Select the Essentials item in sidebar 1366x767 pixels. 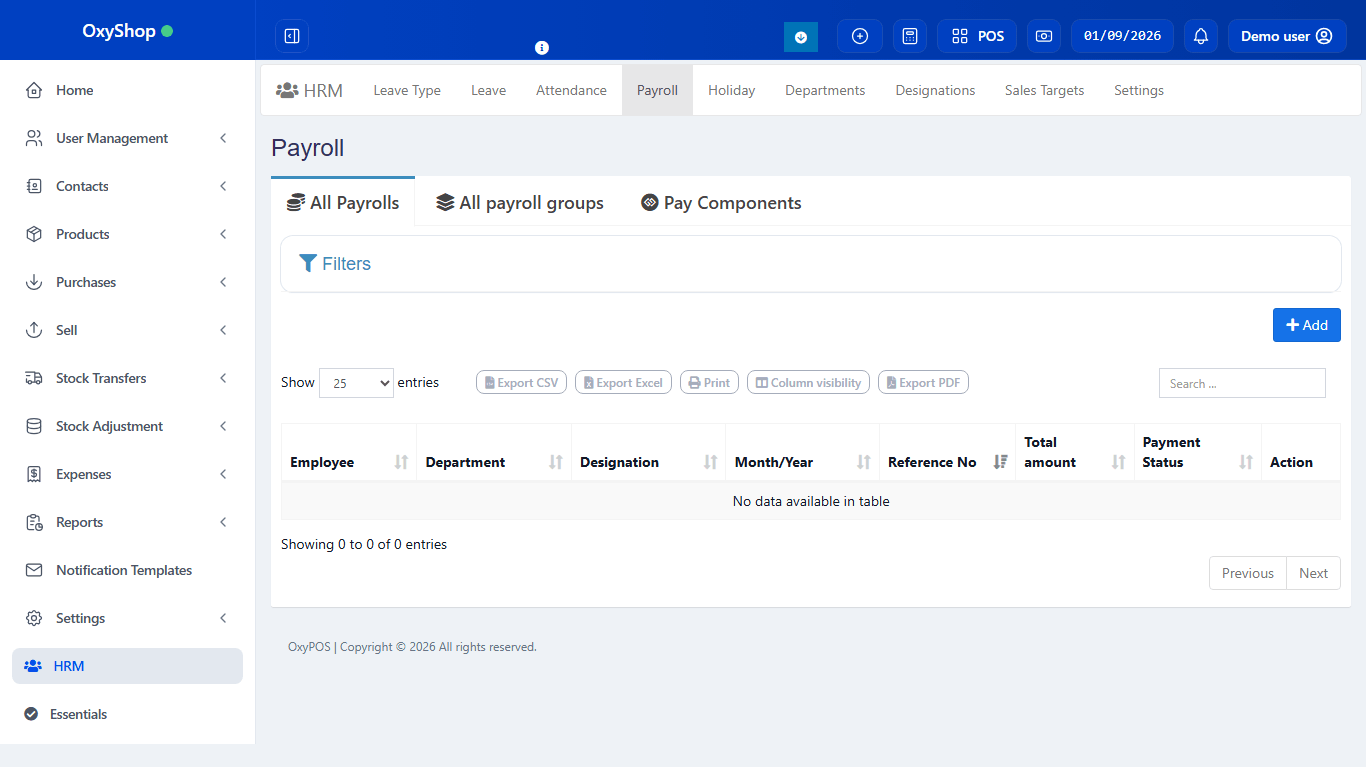(x=78, y=714)
